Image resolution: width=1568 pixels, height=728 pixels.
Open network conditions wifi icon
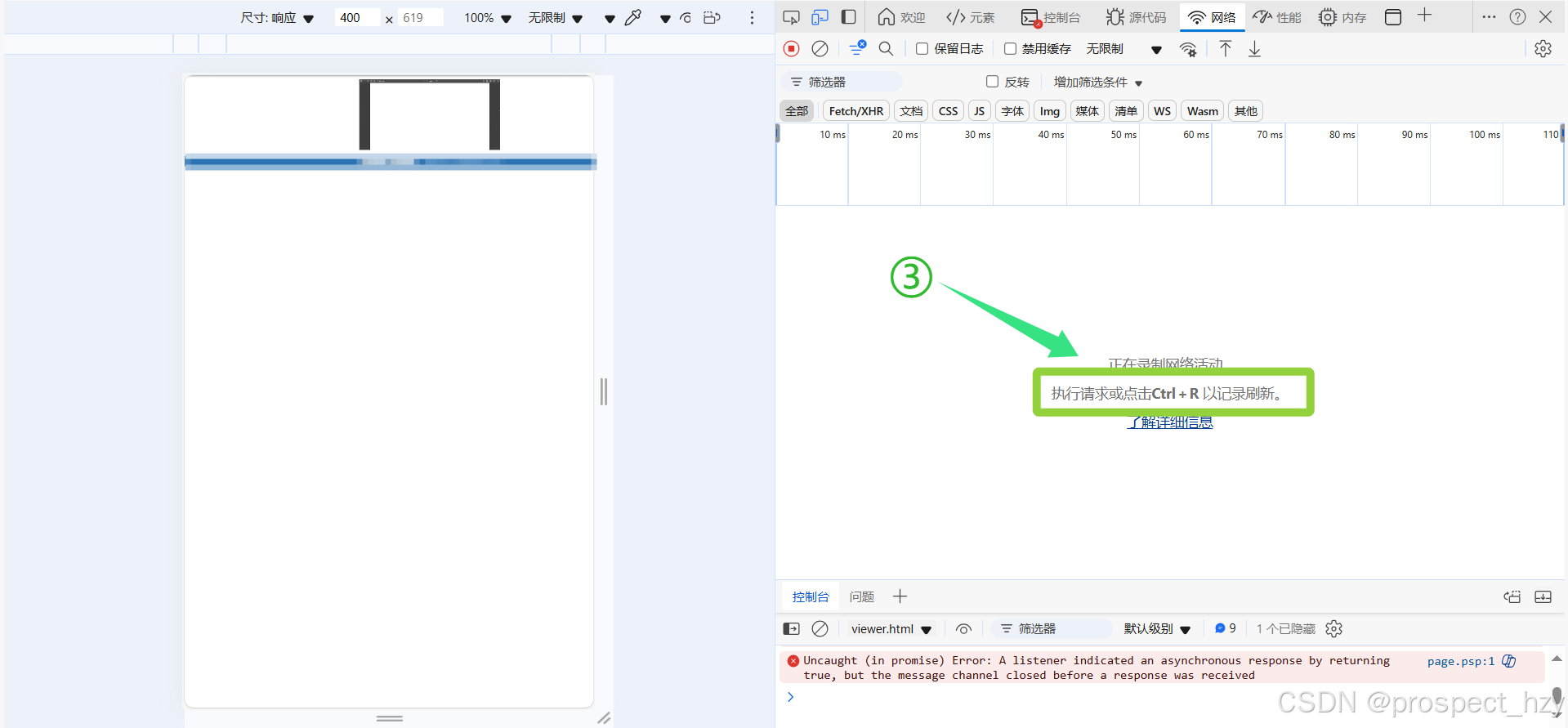(1188, 49)
